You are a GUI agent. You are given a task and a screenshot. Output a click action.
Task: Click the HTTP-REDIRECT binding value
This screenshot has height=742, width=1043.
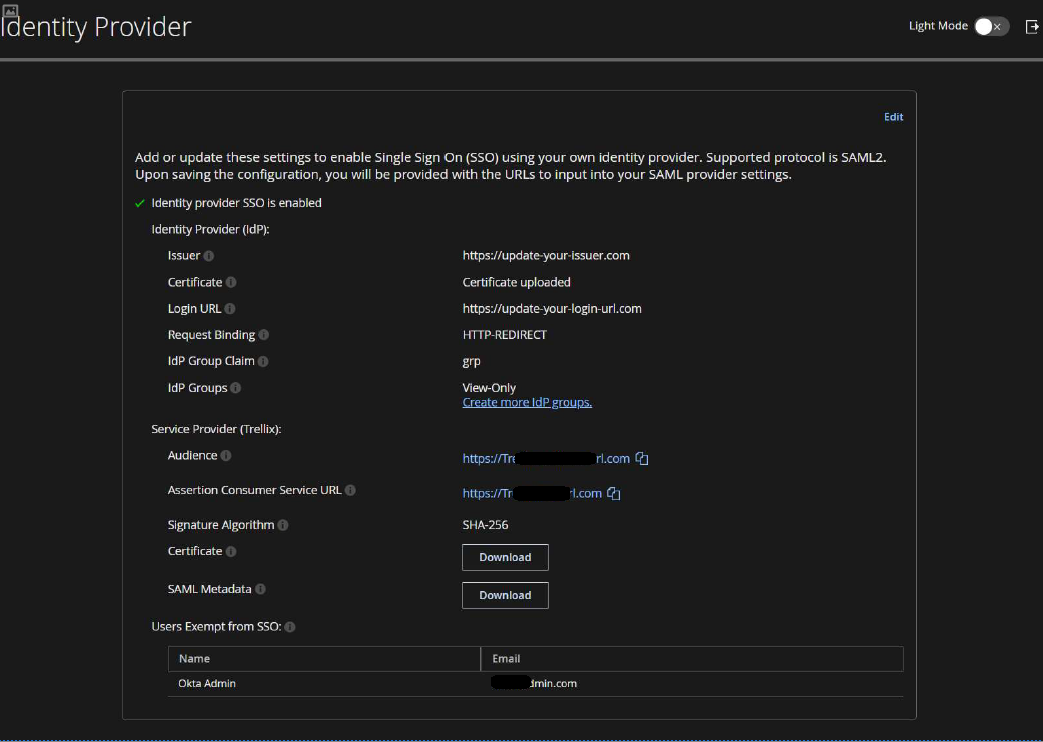pyautogui.click(x=504, y=335)
